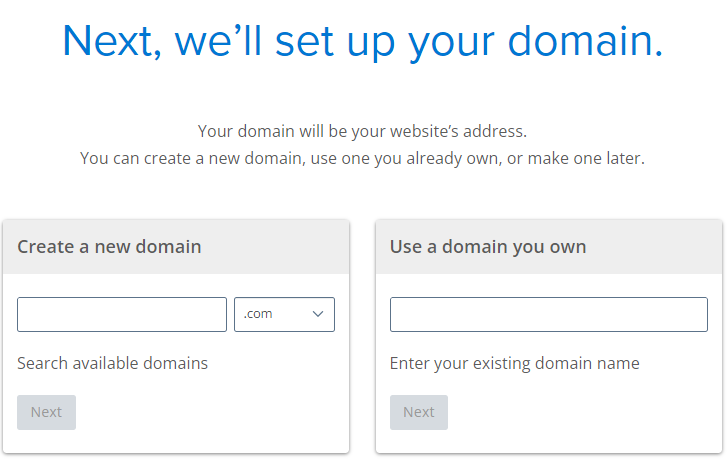728x466 pixels.
Task: Click the 'Search available domains' label
Action: [112, 363]
